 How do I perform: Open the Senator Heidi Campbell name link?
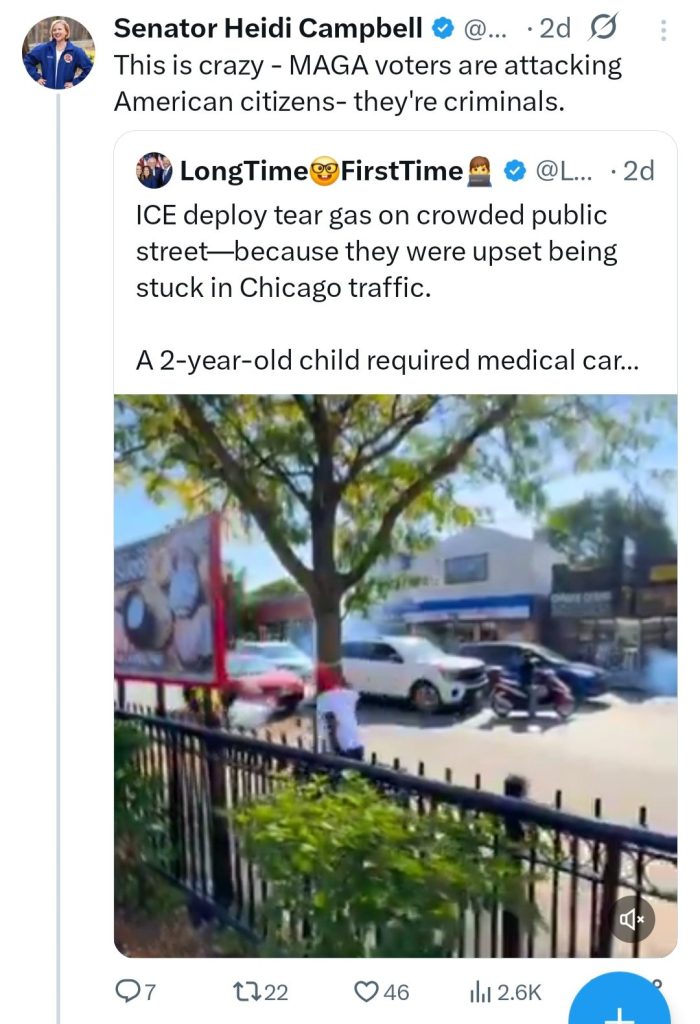pos(270,29)
